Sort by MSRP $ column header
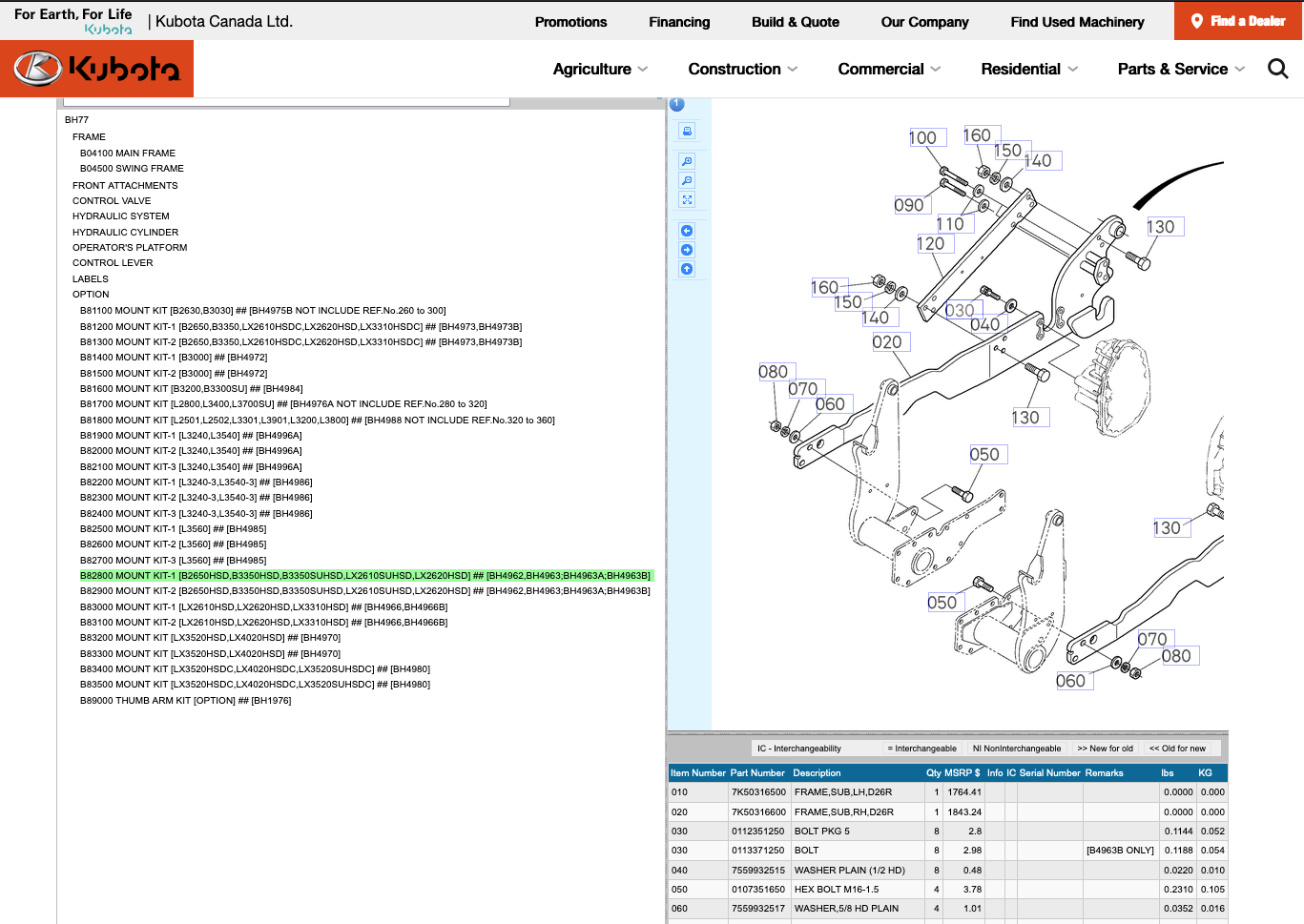The width and height of the screenshot is (1304, 924). click(x=962, y=773)
